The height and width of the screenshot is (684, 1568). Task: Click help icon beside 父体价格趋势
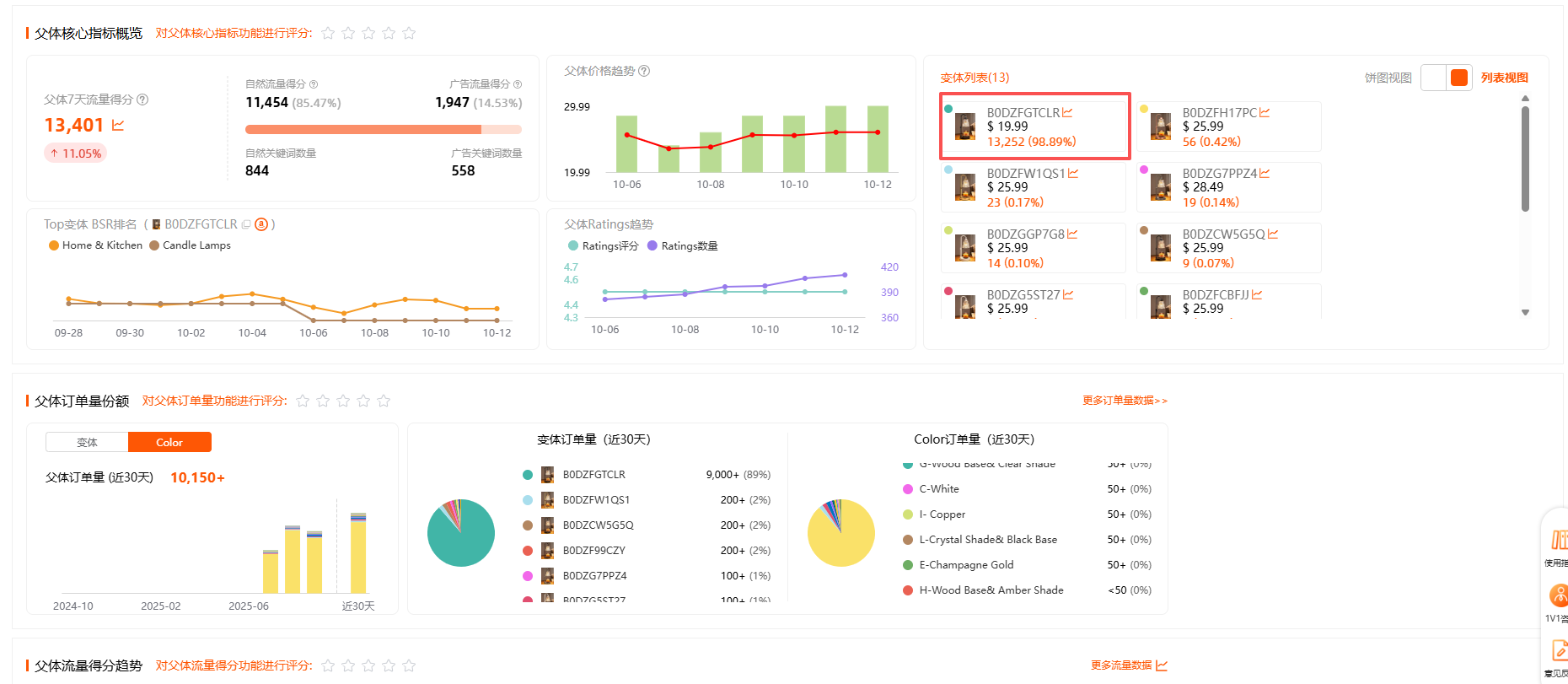tap(644, 71)
